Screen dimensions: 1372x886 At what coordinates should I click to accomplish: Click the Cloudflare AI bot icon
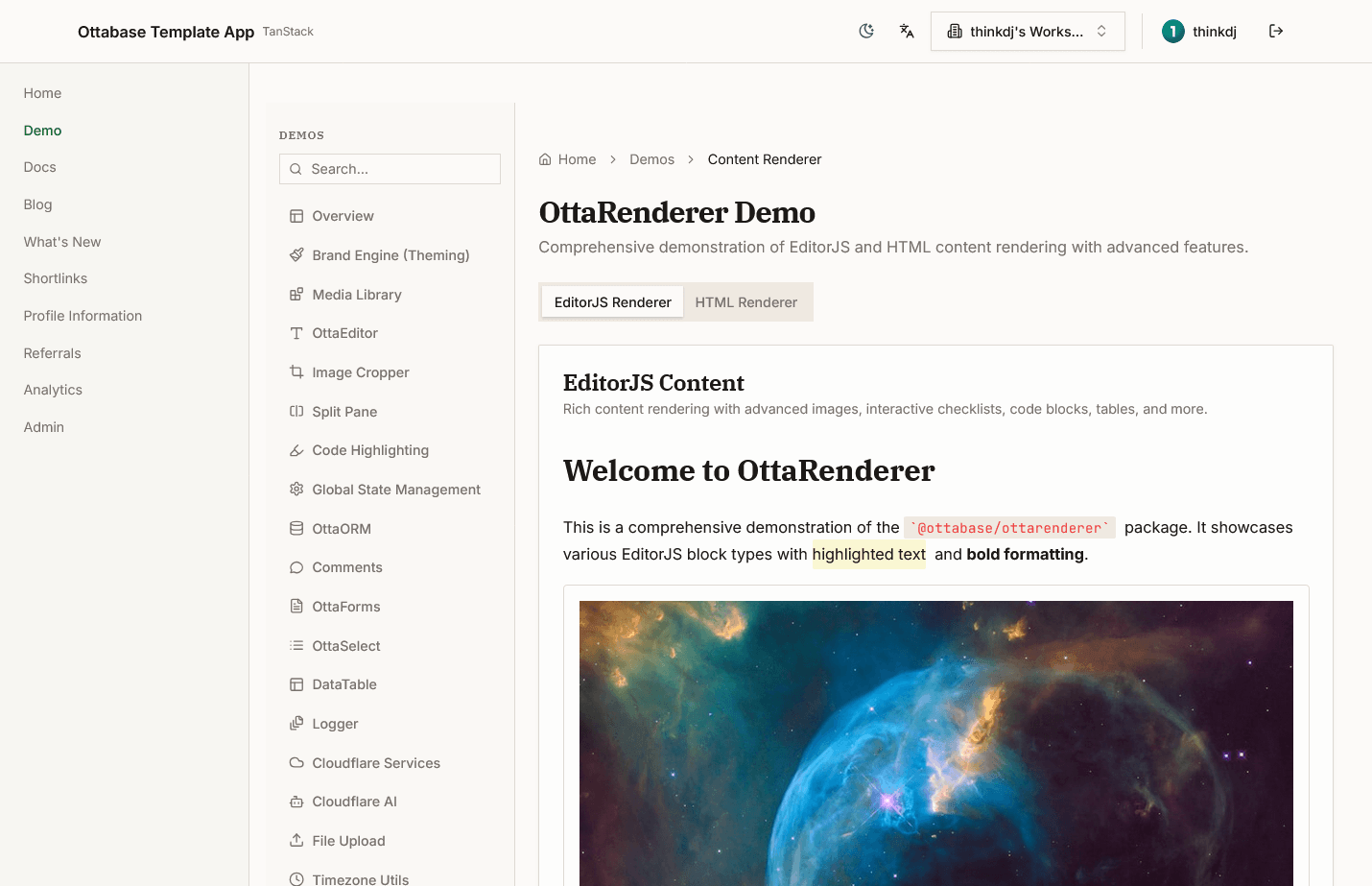[x=296, y=802]
